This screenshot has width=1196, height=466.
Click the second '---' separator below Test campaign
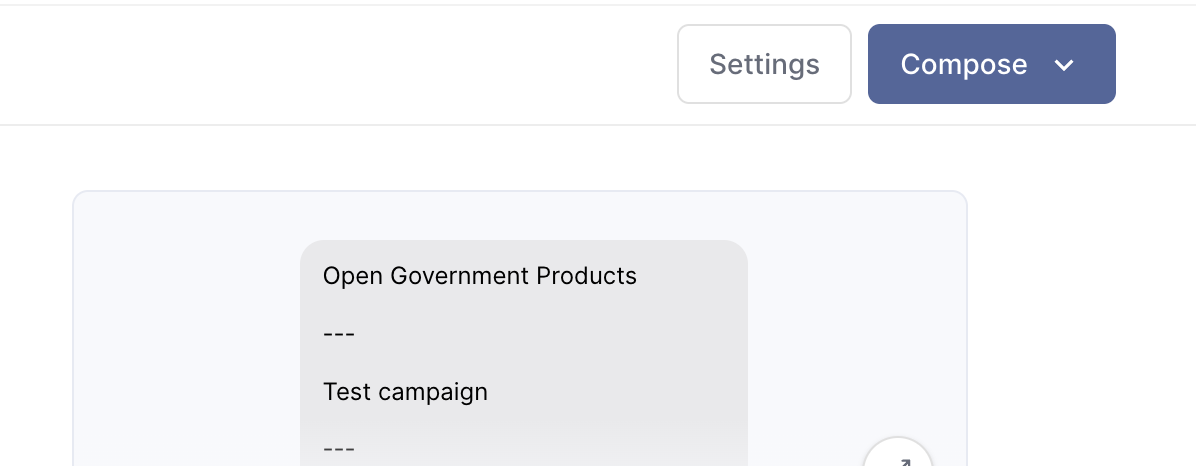[339, 449]
